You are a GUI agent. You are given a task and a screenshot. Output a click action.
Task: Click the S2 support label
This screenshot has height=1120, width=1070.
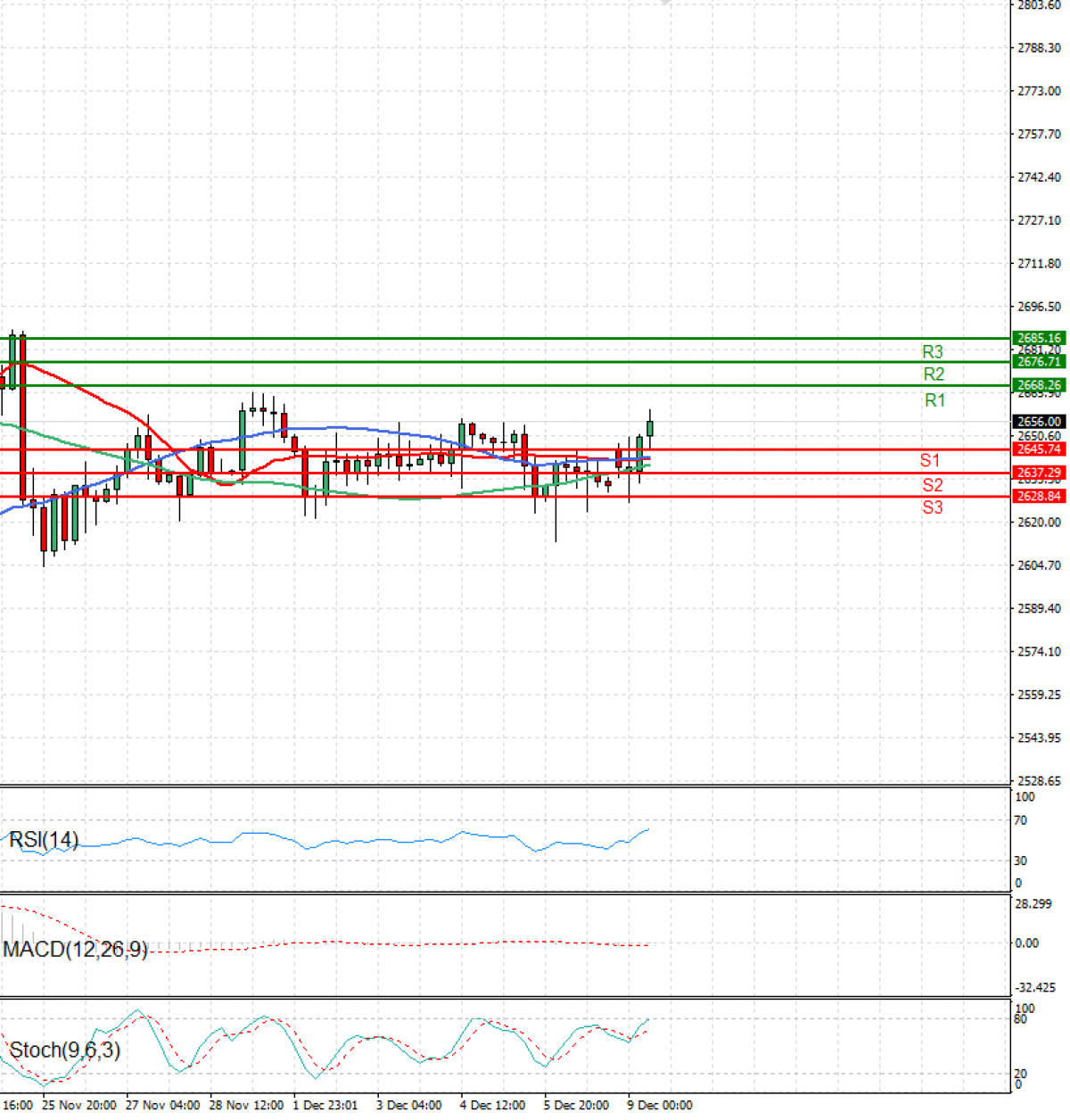pyautogui.click(x=933, y=485)
